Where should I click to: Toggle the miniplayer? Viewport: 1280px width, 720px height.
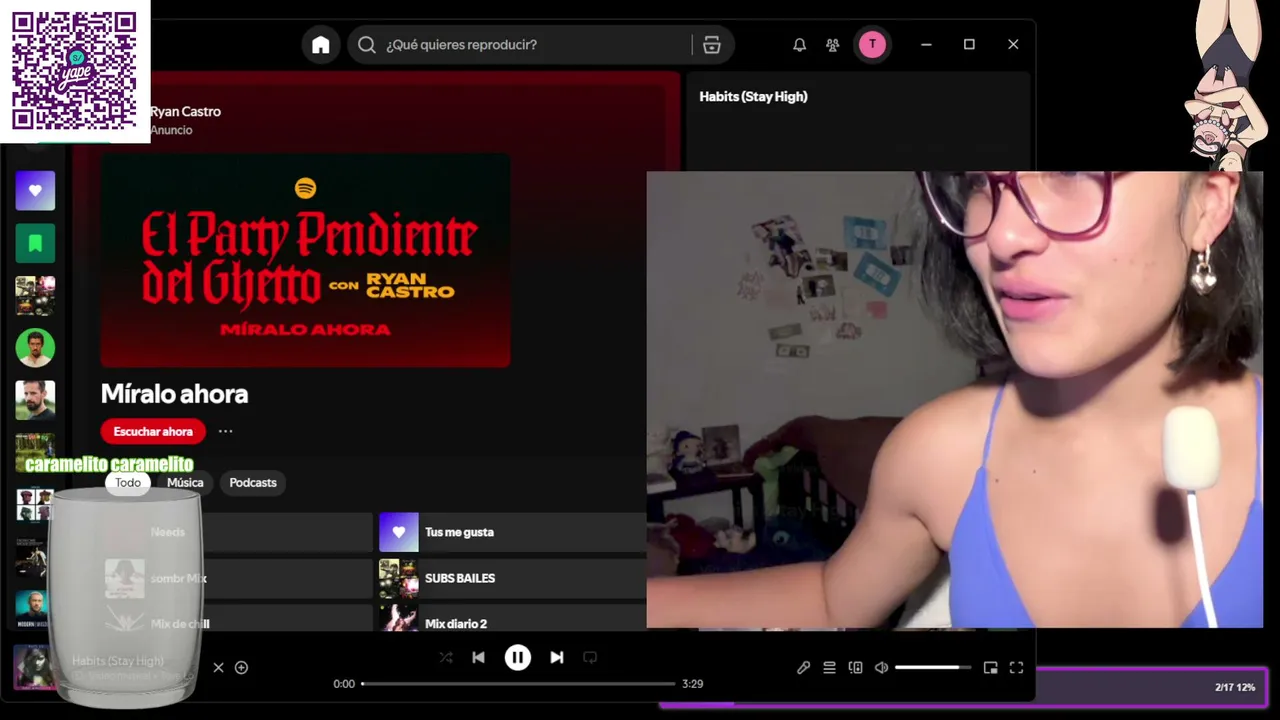click(x=990, y=668)
